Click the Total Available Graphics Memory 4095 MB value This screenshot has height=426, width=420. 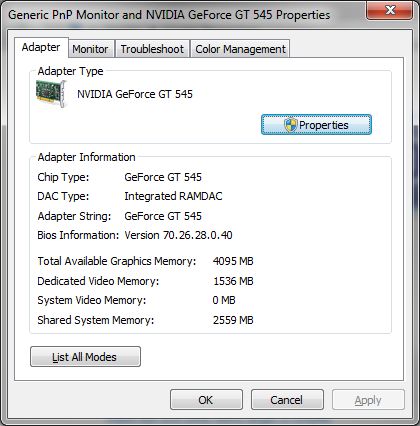[x=233, y=261]
